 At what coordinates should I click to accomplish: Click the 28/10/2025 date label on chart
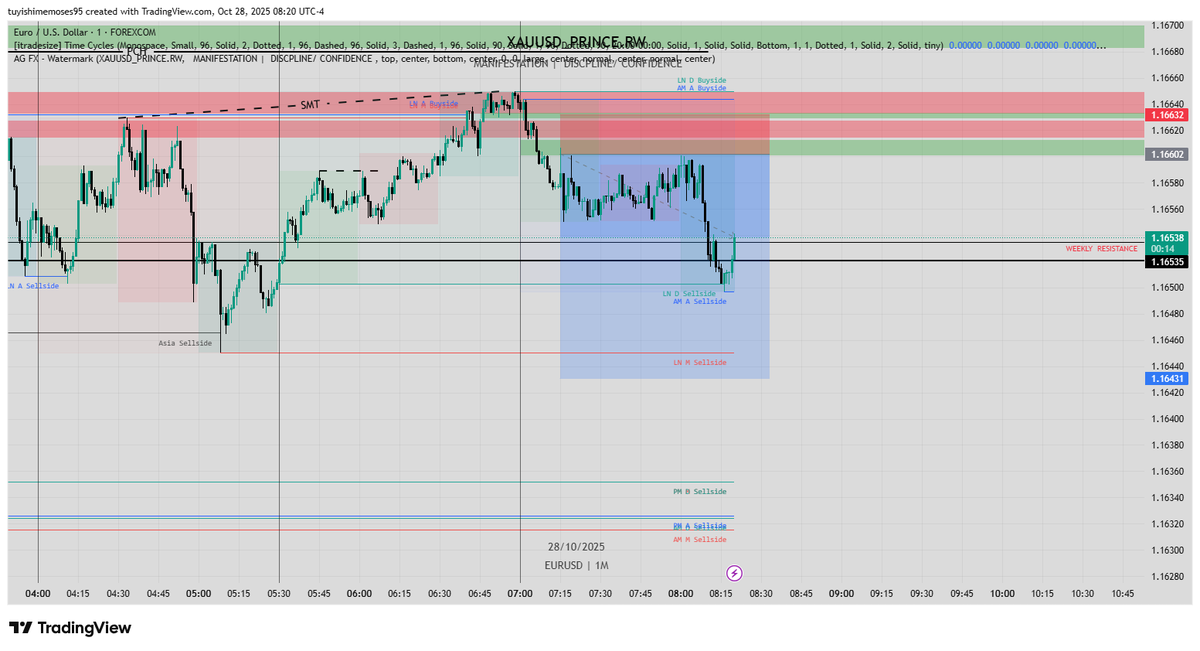coord(576,547)
